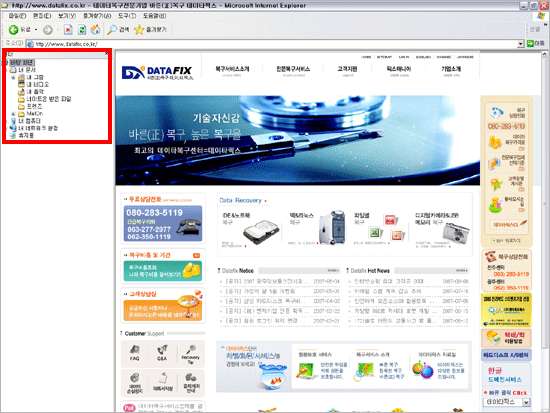Viewport: 550px width, 413px height.
Task: Click the green recovery cost banner
Action: (163, 271)
